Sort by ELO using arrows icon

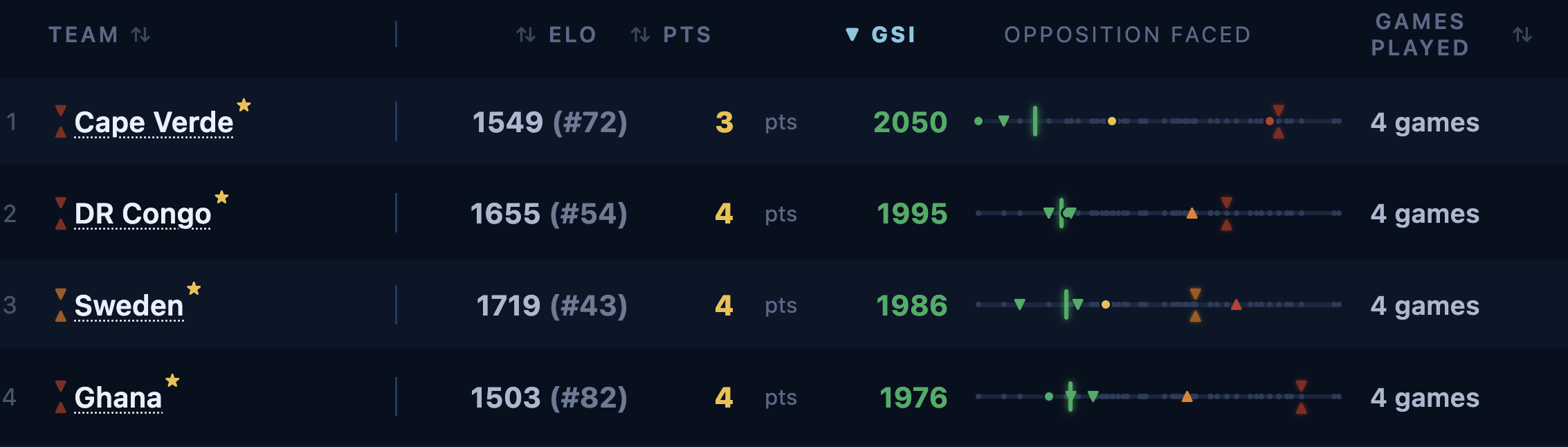[x=526, y=35]
